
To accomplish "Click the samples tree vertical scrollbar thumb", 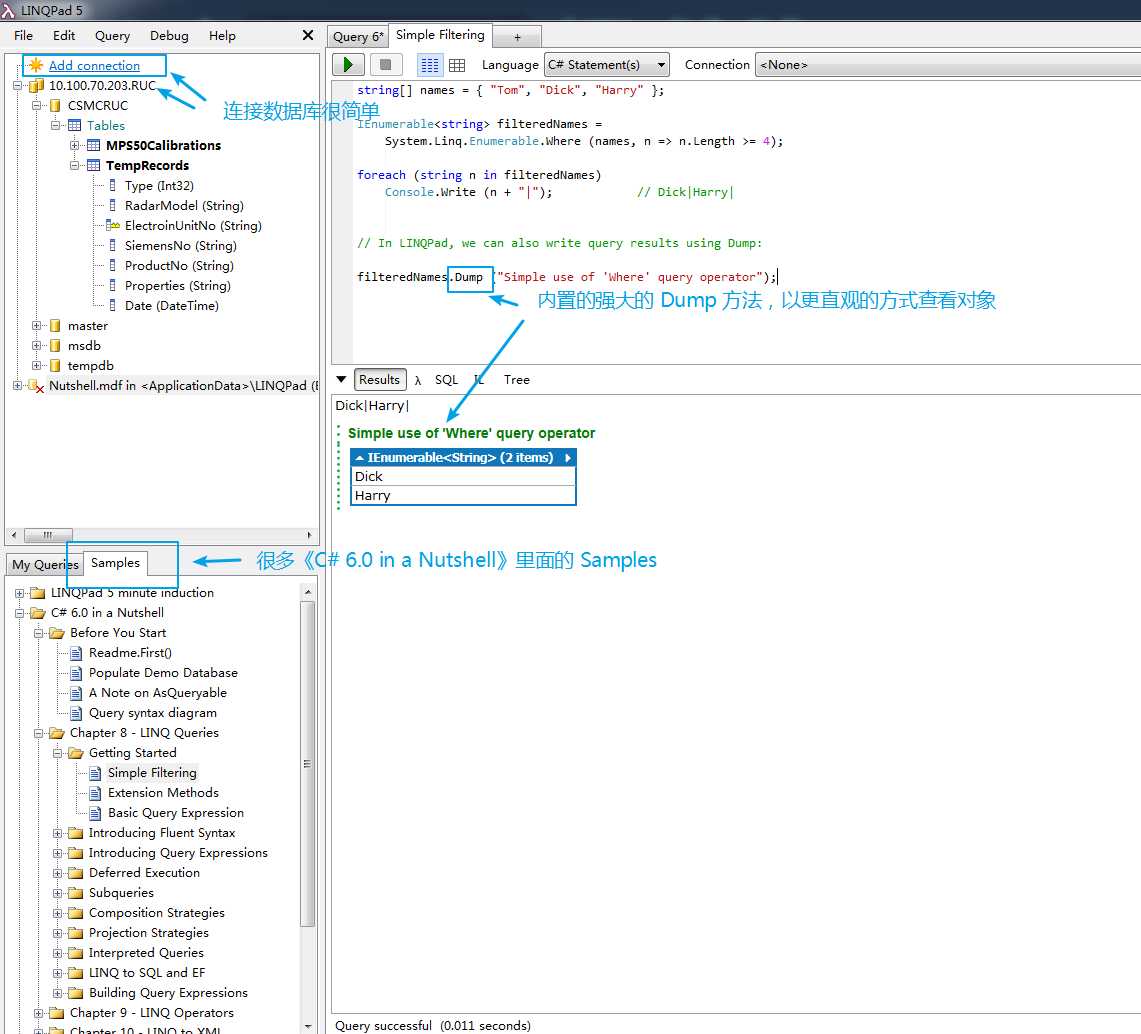I will 308,763.
